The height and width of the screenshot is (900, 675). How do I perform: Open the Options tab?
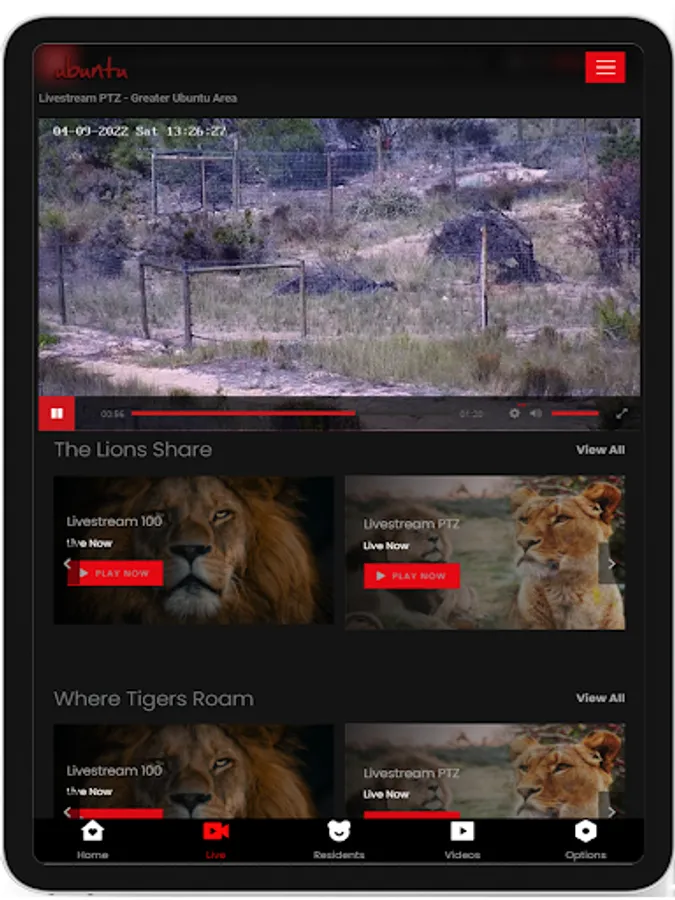pos(585,840)
